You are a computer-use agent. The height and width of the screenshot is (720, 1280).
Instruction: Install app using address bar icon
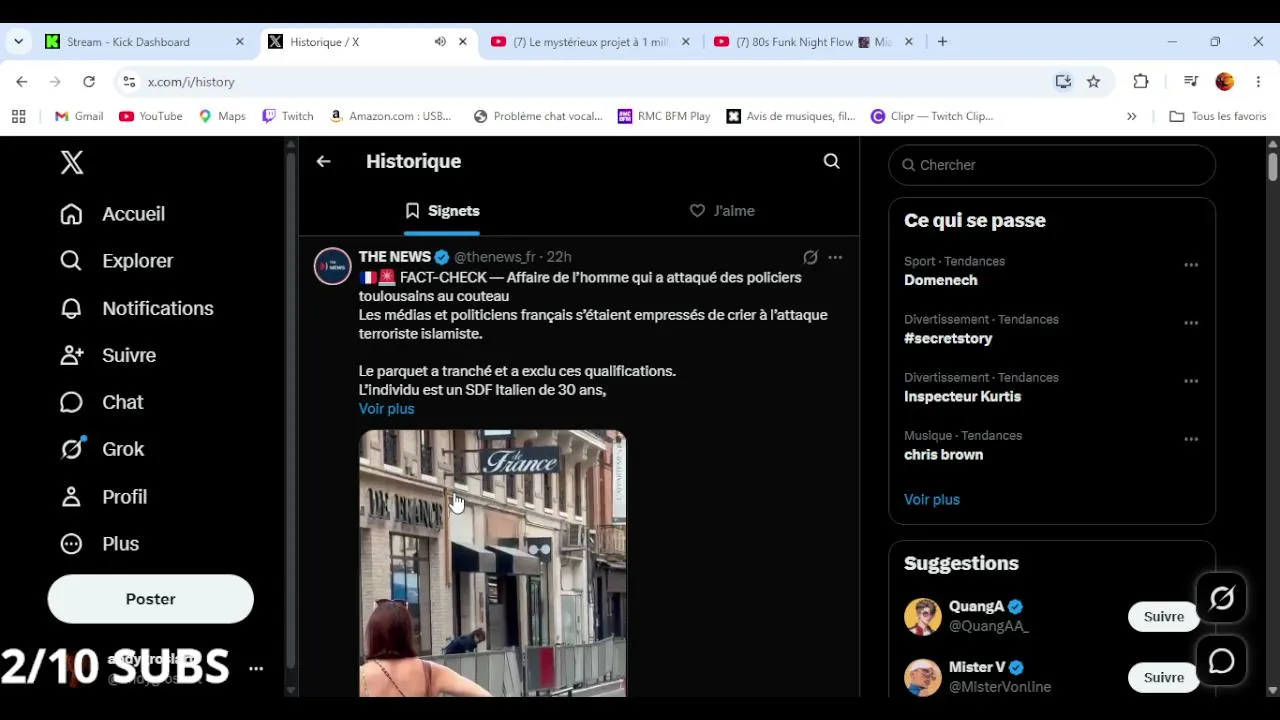(1063, 82)
